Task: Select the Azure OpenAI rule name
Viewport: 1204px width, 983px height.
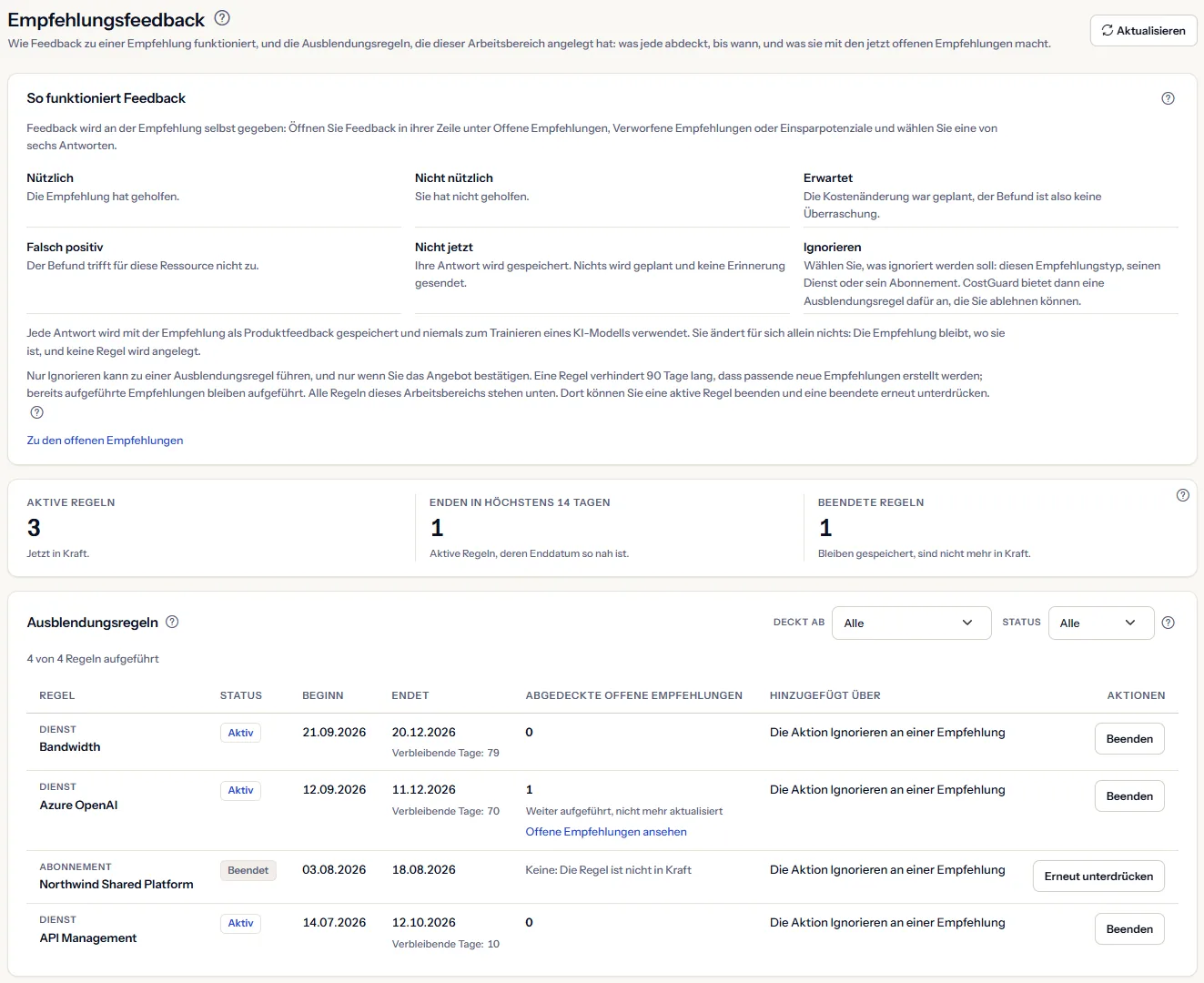Action: point(78,806)
